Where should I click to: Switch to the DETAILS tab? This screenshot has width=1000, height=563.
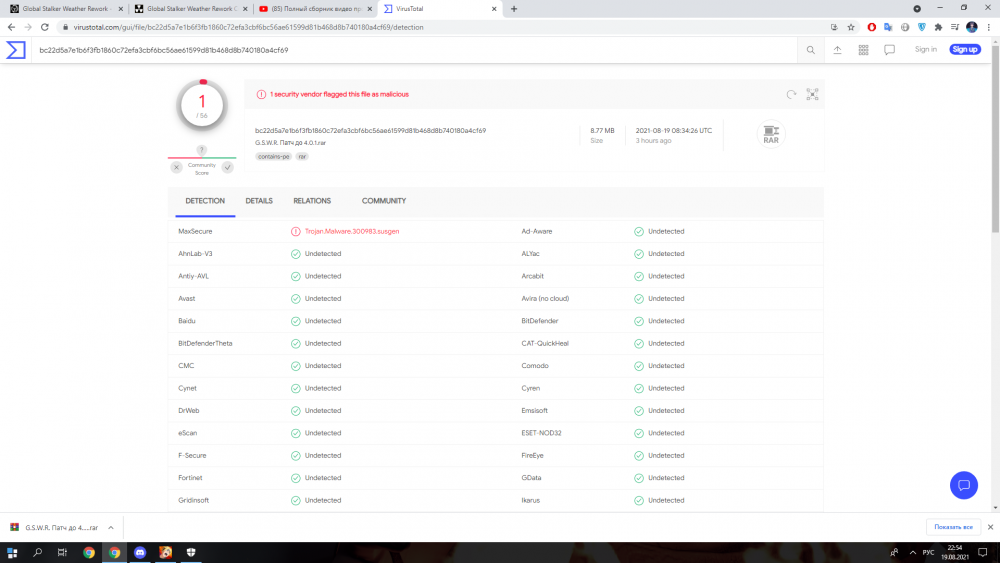tap(259, 201)
